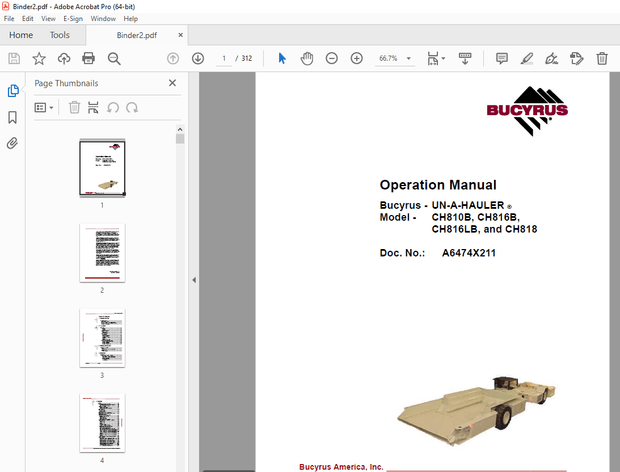The image size is (620, 472).
Task: Collapse the navigation pane with arrow
Action: [194, 280]
